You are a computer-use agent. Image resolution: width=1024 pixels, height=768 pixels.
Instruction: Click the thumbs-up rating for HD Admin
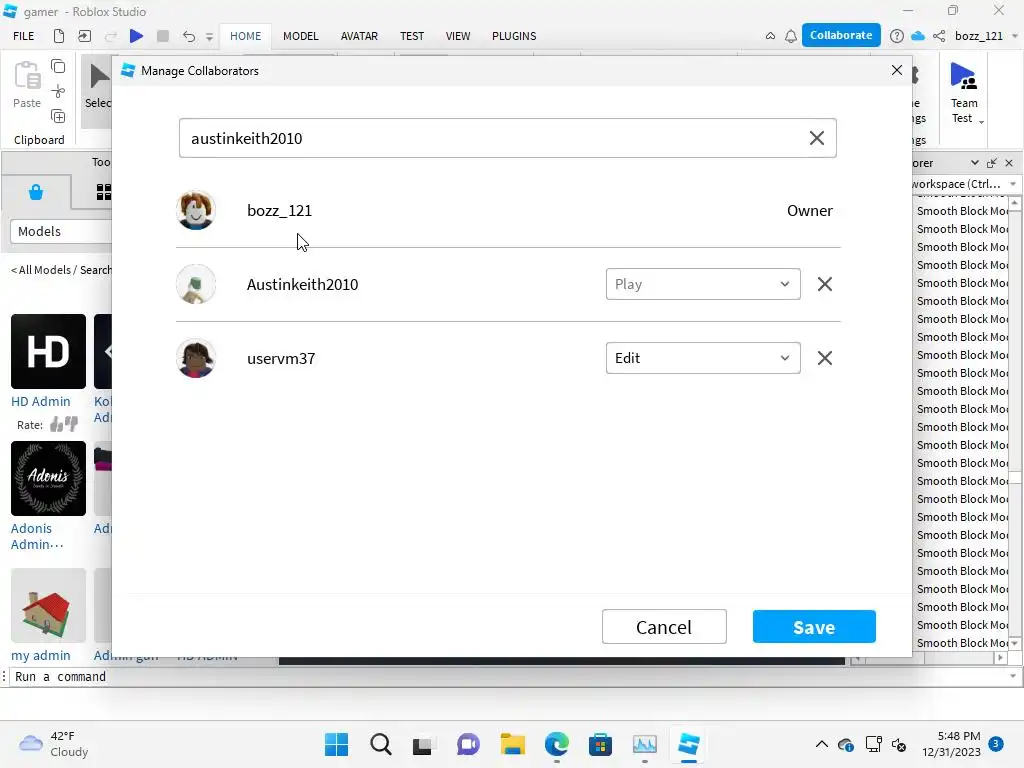tap(56, 425)
